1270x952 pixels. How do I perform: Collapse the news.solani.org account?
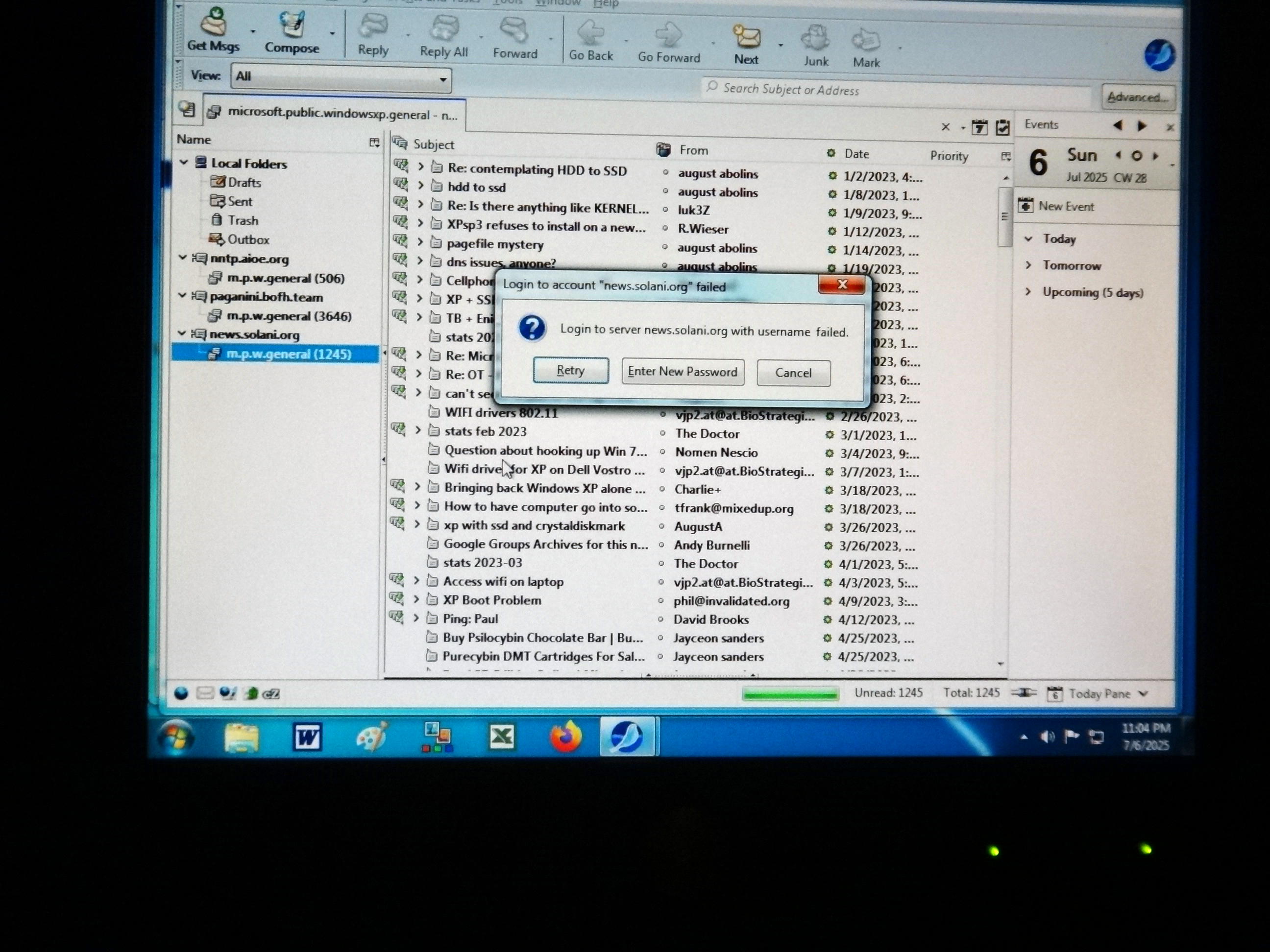pos(181,333)
